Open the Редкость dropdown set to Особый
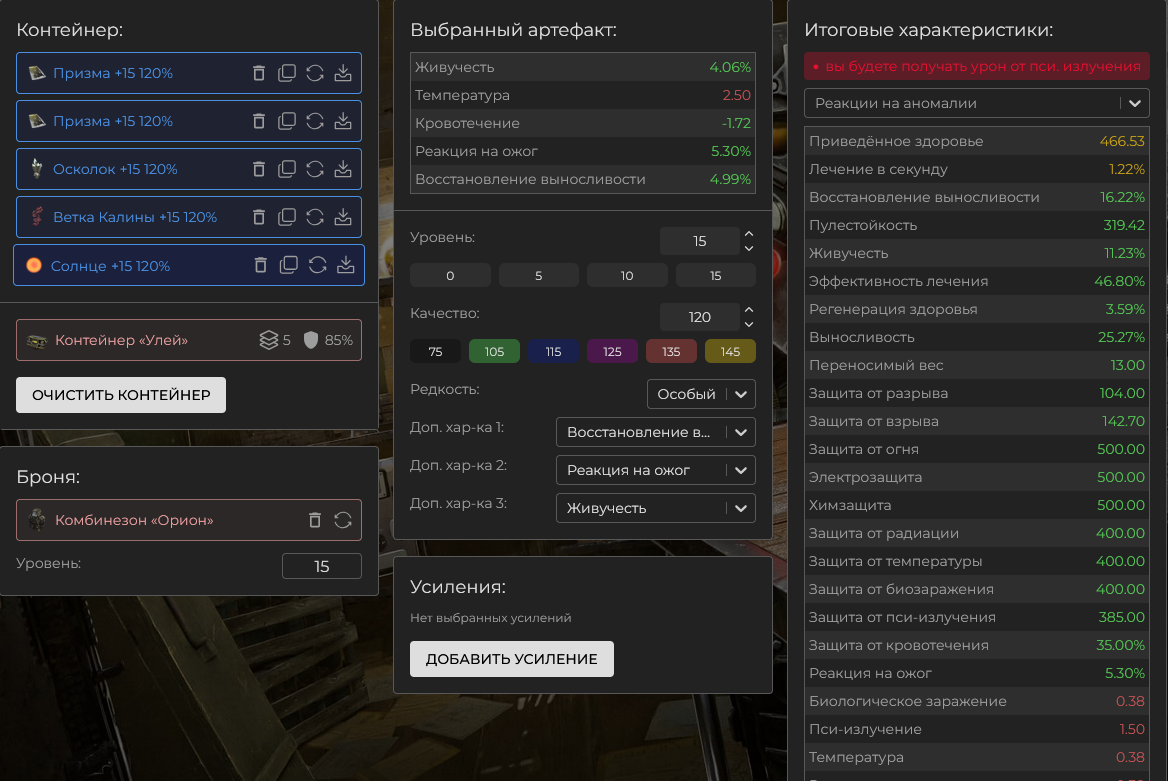 click(x=701, y=394)
